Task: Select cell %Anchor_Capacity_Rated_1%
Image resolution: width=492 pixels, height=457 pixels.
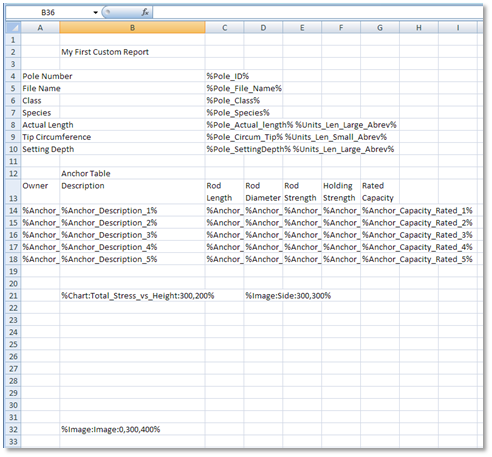Action: tap(380, 211)
